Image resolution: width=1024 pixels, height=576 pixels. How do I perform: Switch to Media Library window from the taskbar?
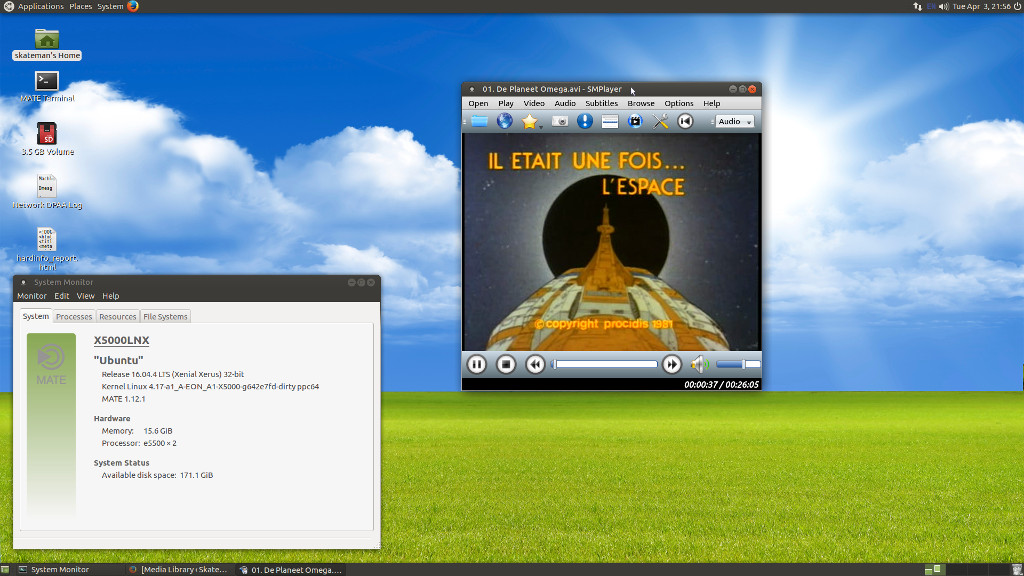[x=178, y=569]
